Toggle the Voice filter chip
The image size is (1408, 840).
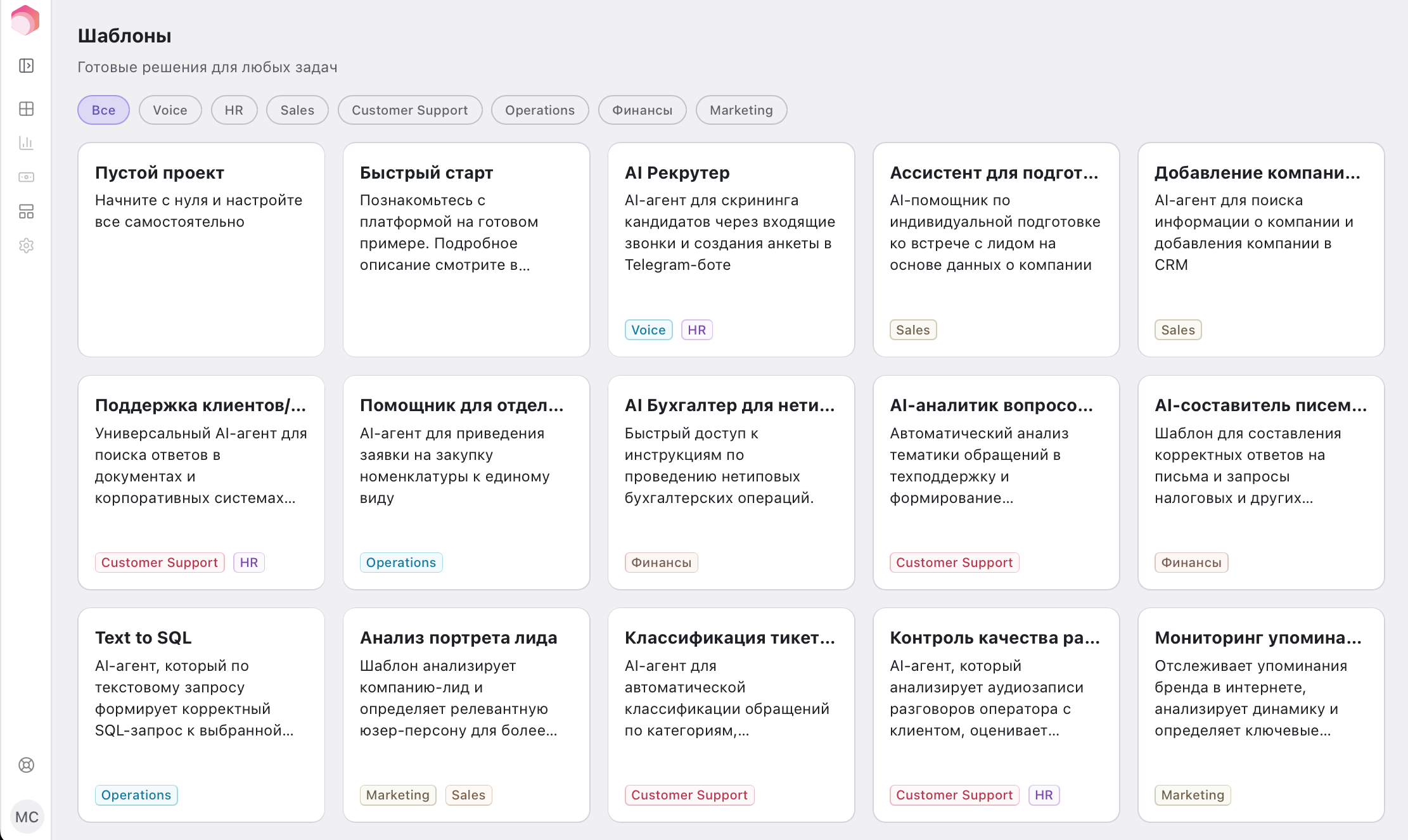click(x=170, y=110)
